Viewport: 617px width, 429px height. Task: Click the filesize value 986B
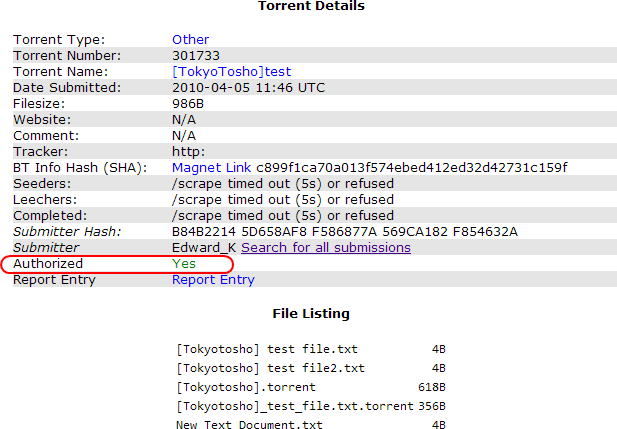pyautogui.click(x=189, y=103)
